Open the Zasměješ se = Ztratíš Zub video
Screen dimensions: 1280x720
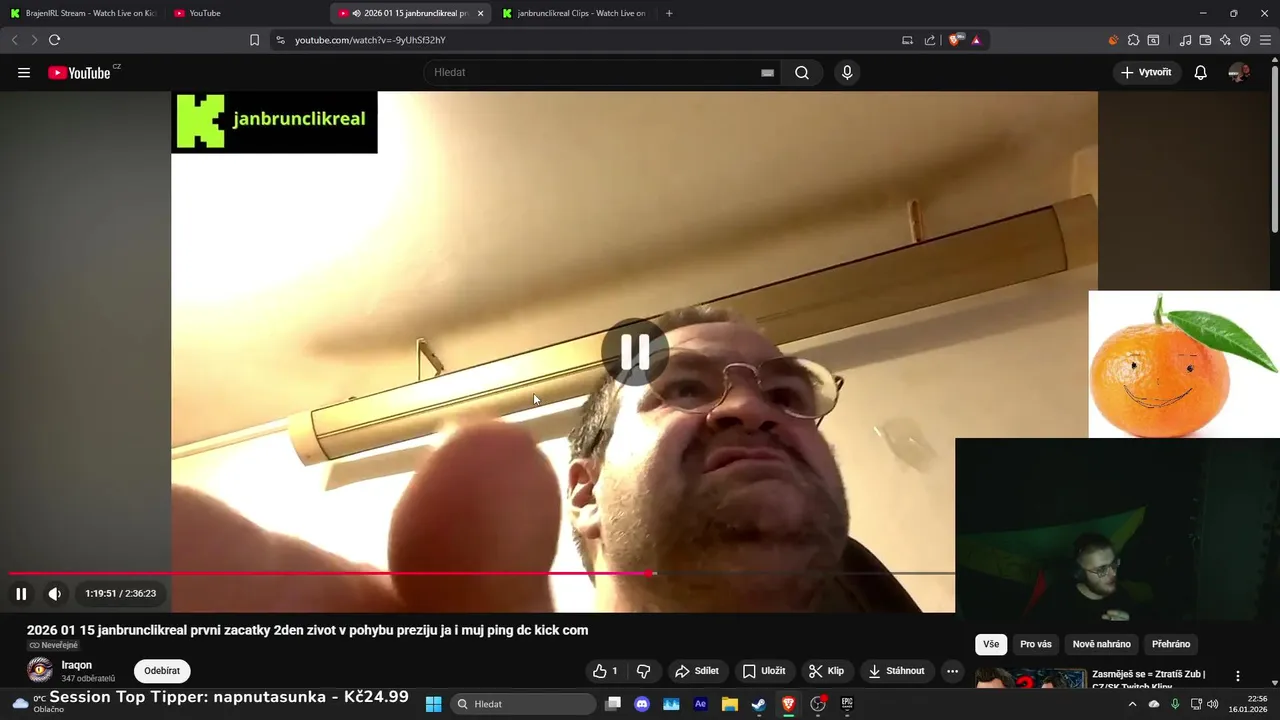pyautogui.click(x=1149, y=680)
